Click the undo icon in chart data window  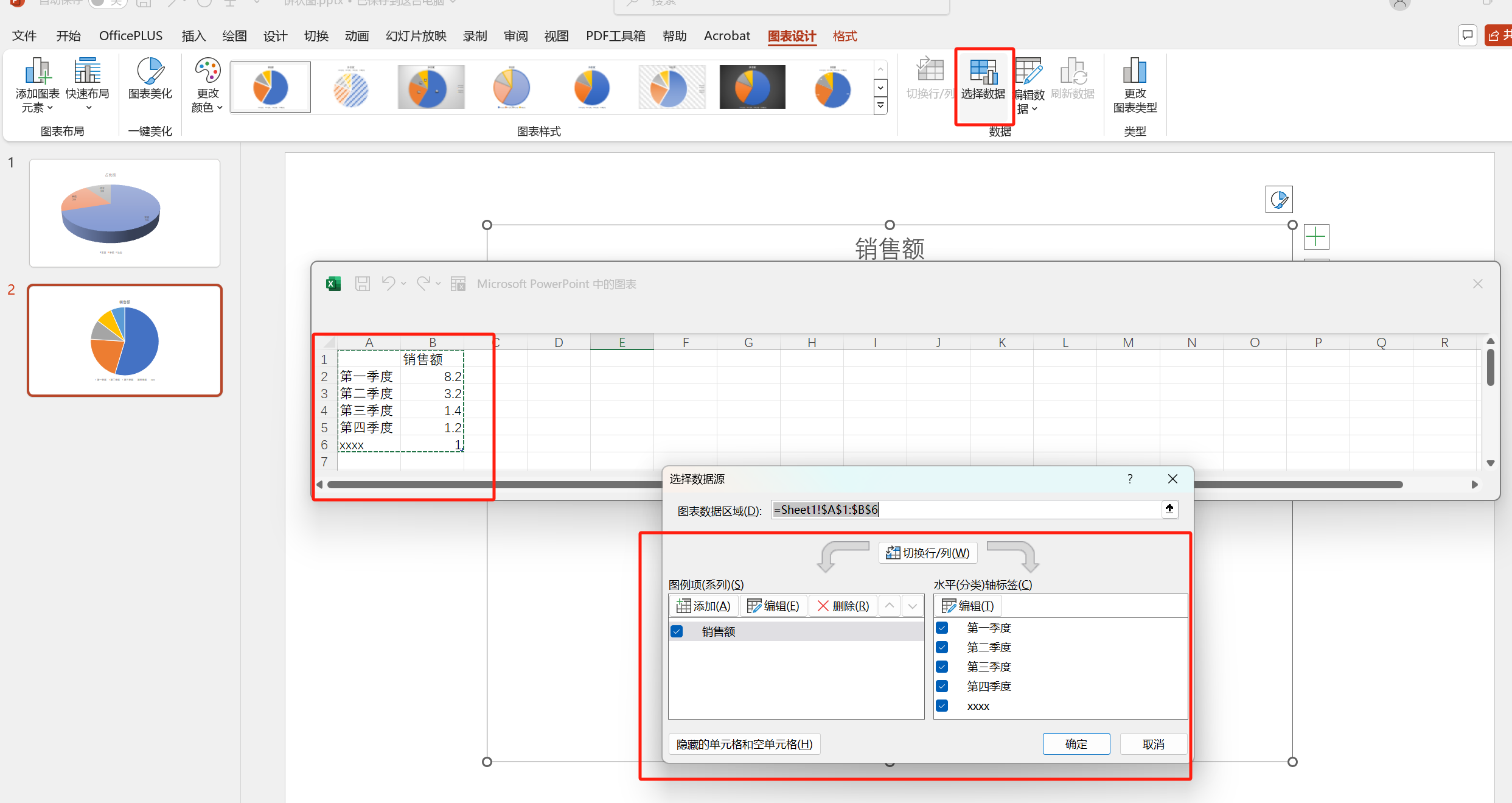click(x=388, y=284)
